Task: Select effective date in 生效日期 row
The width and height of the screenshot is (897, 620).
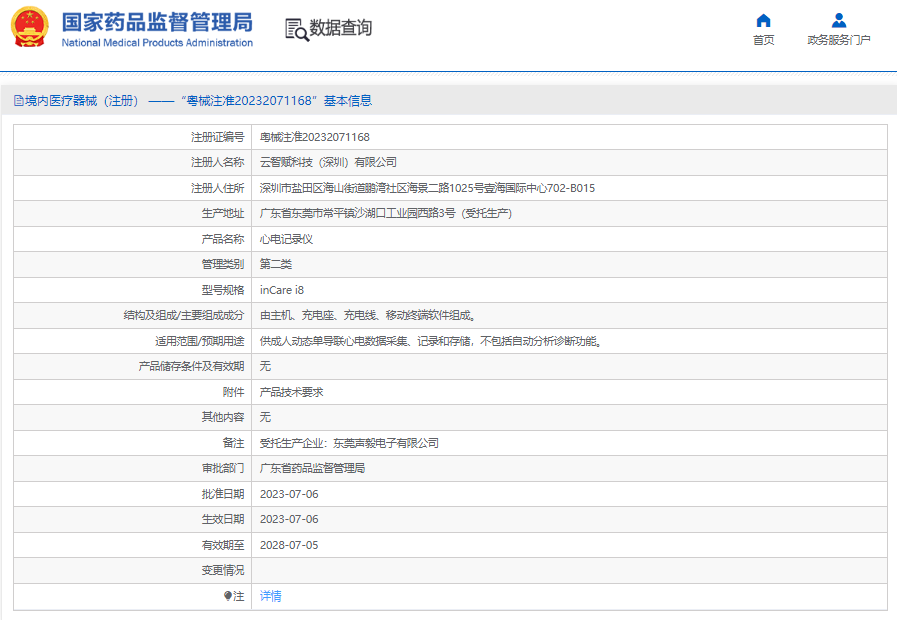Action: pos(289,519)
